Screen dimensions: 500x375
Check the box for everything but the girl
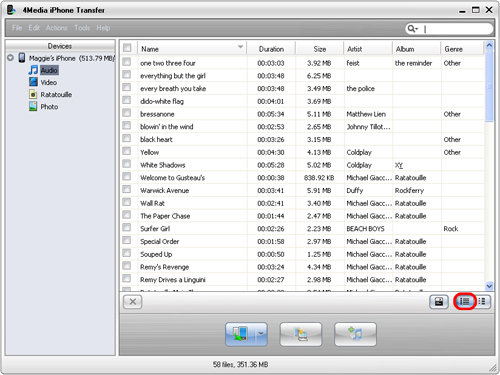click(x=126, y=75)
